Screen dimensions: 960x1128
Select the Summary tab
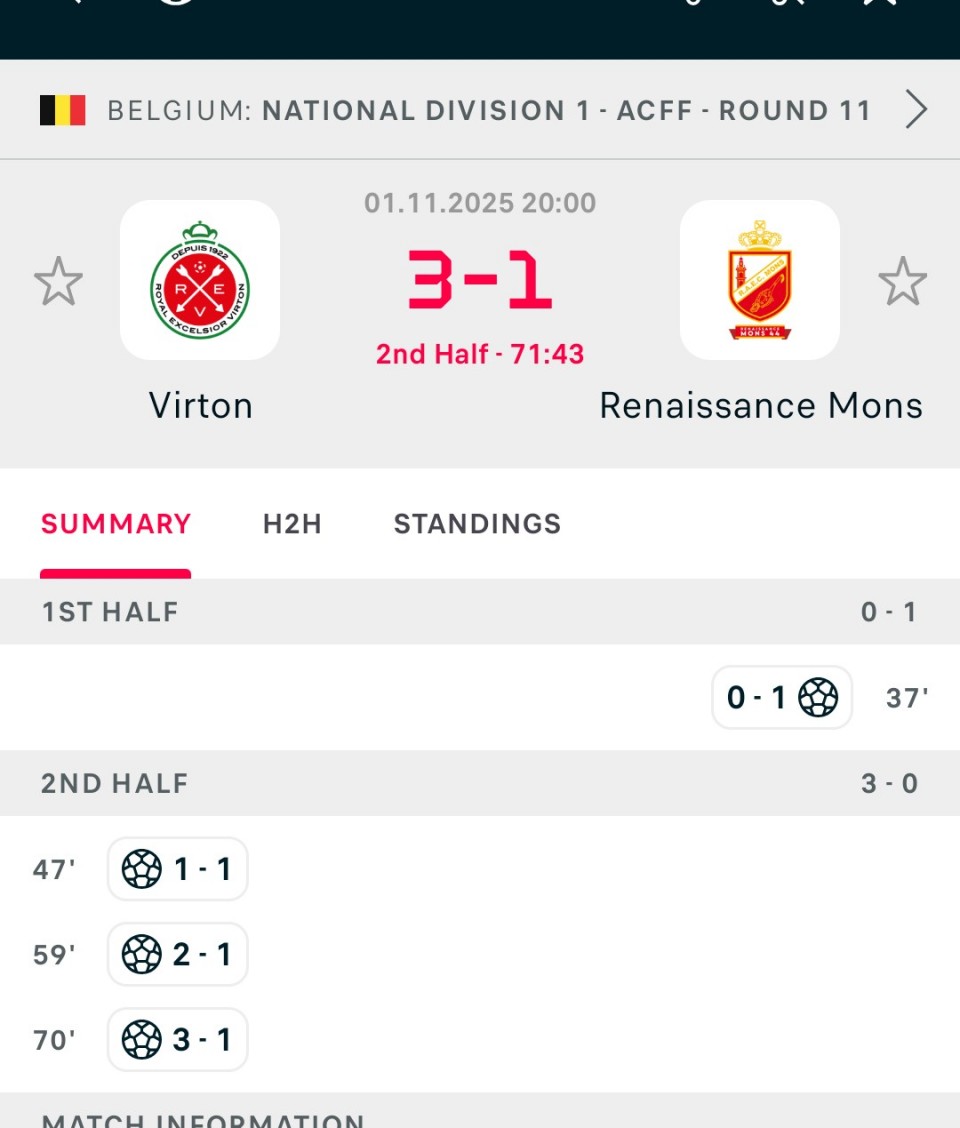[x=116, y=524]
